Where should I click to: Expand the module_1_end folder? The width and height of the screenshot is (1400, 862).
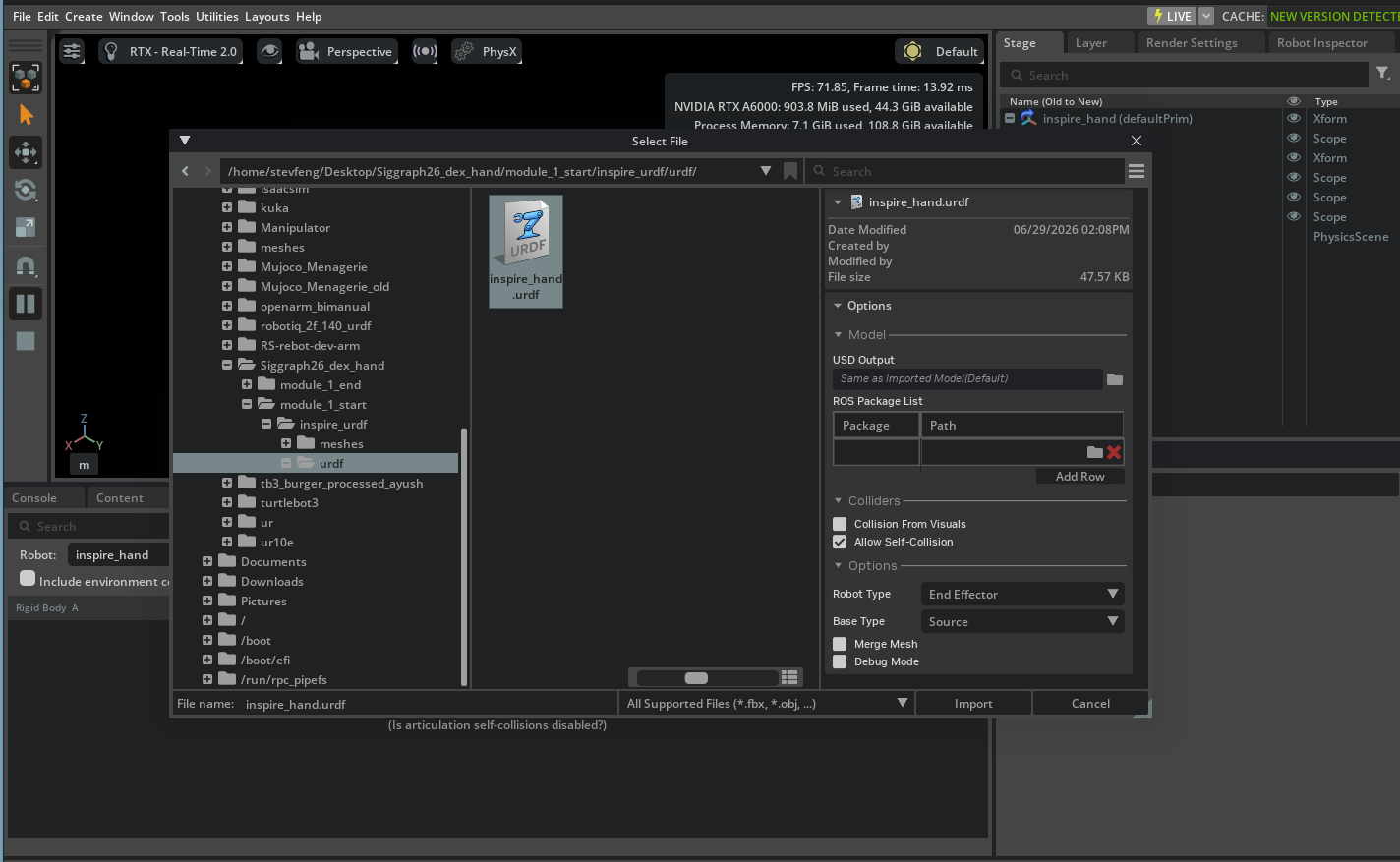pyautogui.click(x=247, y=384)
